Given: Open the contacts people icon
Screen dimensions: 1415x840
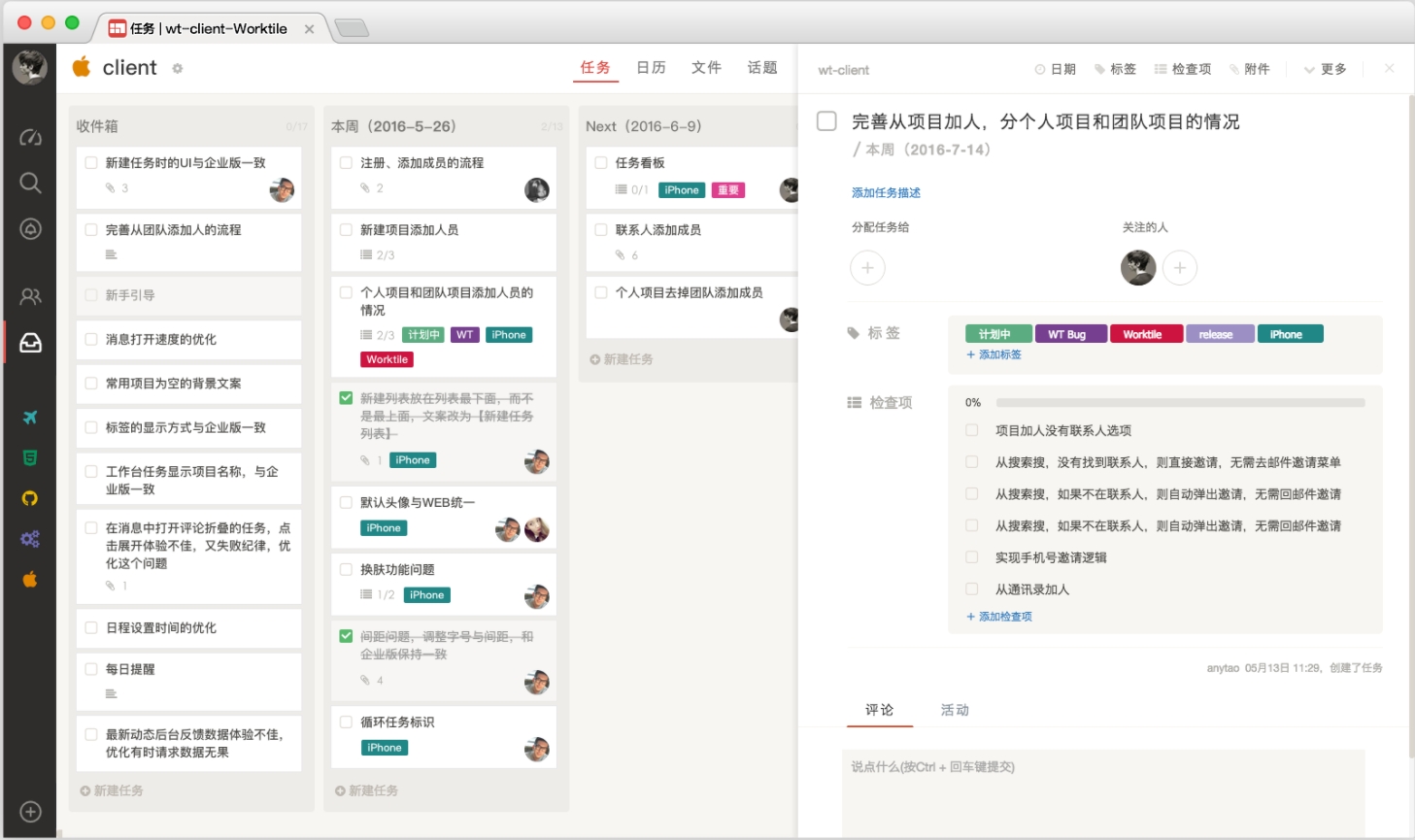Looking at the screenshot, I should [30, 296].
